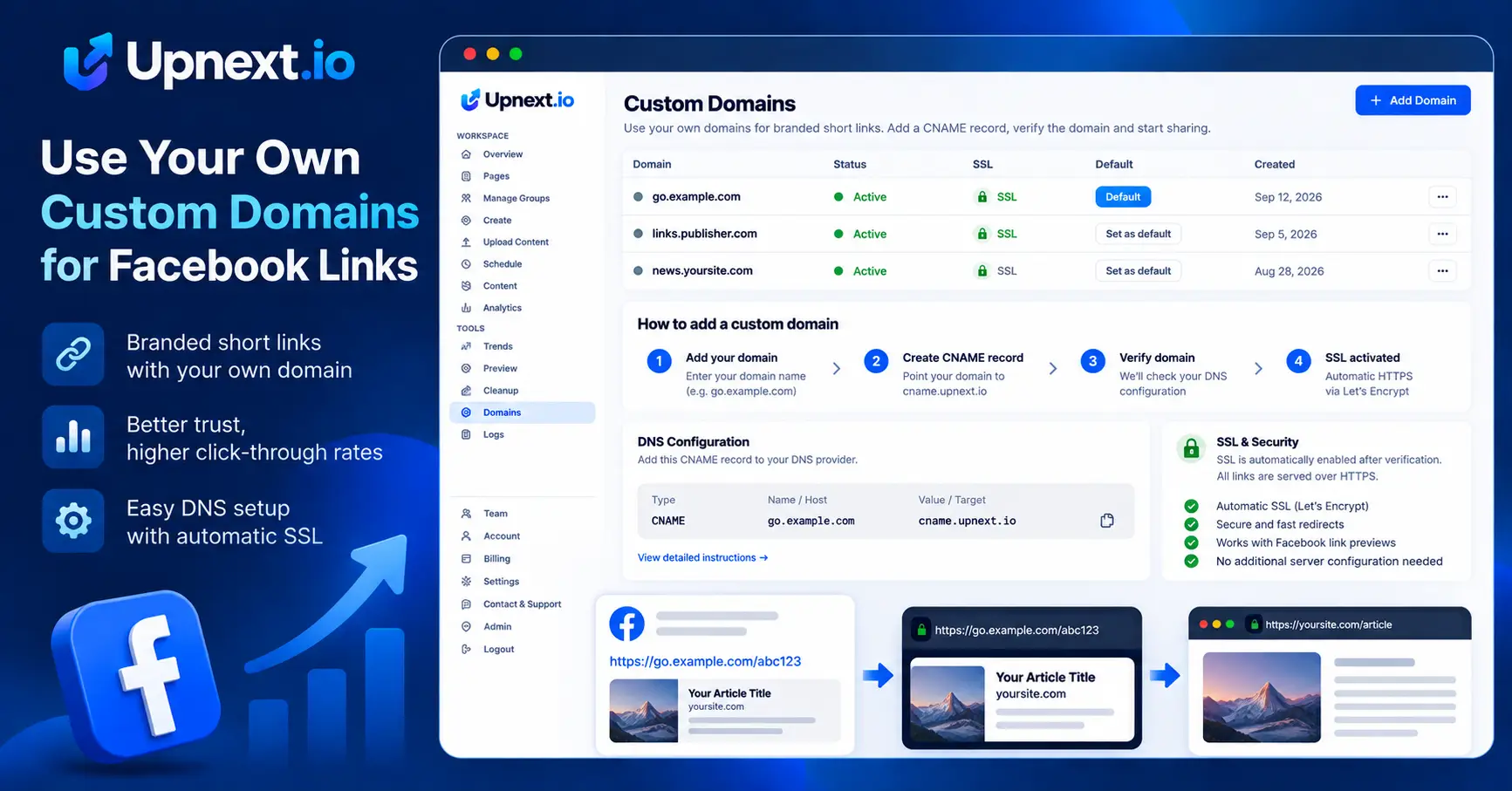Open View detailed instructions link
Image resolution: width=1512 pixels, height=791 pixels.
coord(702,558)
